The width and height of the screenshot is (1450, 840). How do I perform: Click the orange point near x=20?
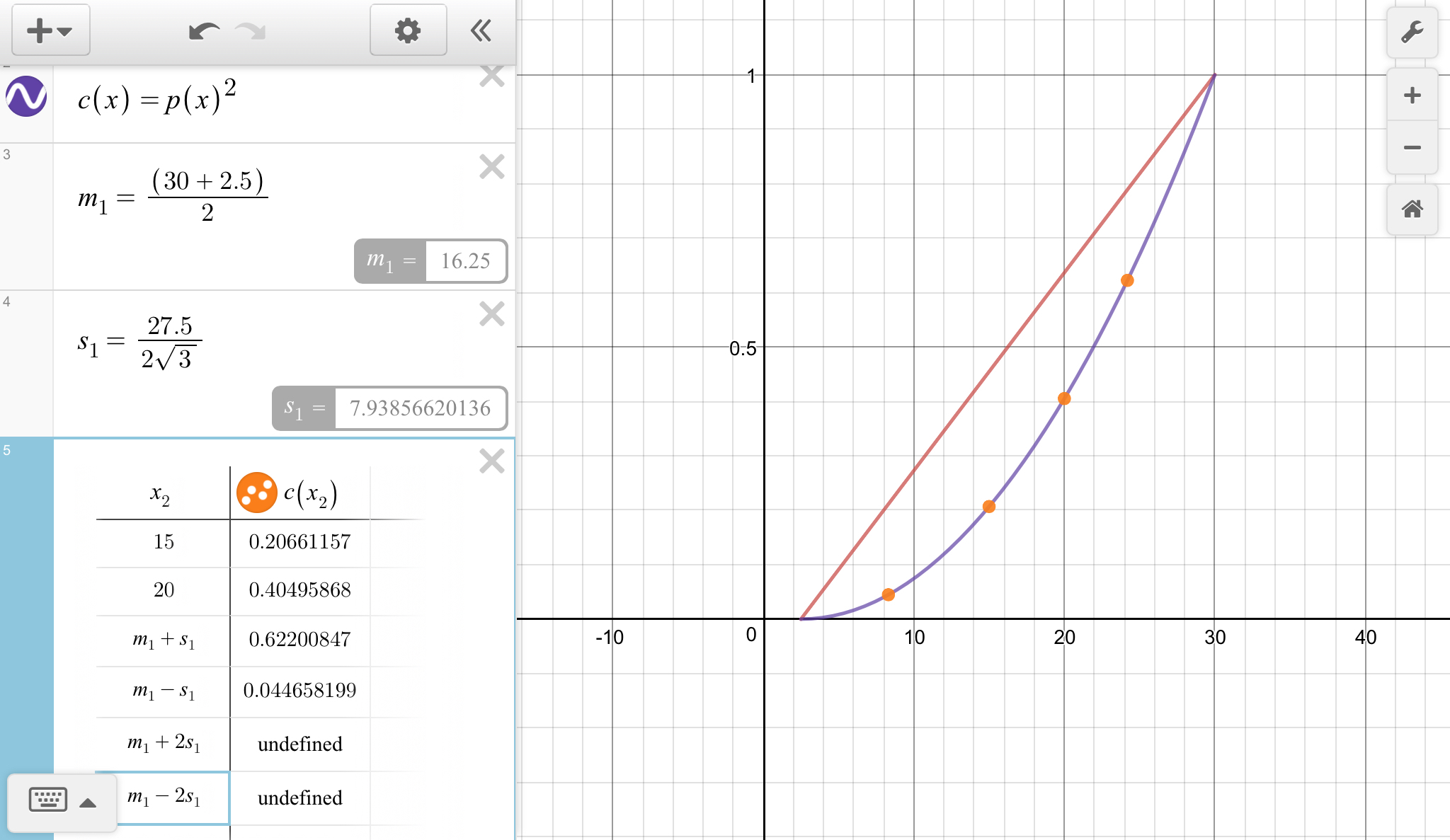click(1063, 399)
